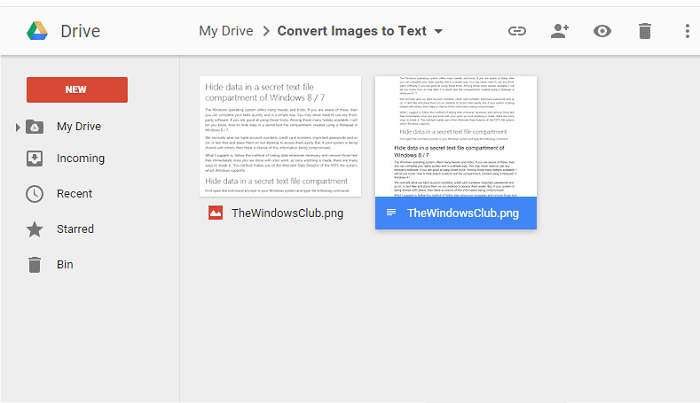Open Convert Images to Text folder dropdown
The image size is (700, 403).
[439, 31]
